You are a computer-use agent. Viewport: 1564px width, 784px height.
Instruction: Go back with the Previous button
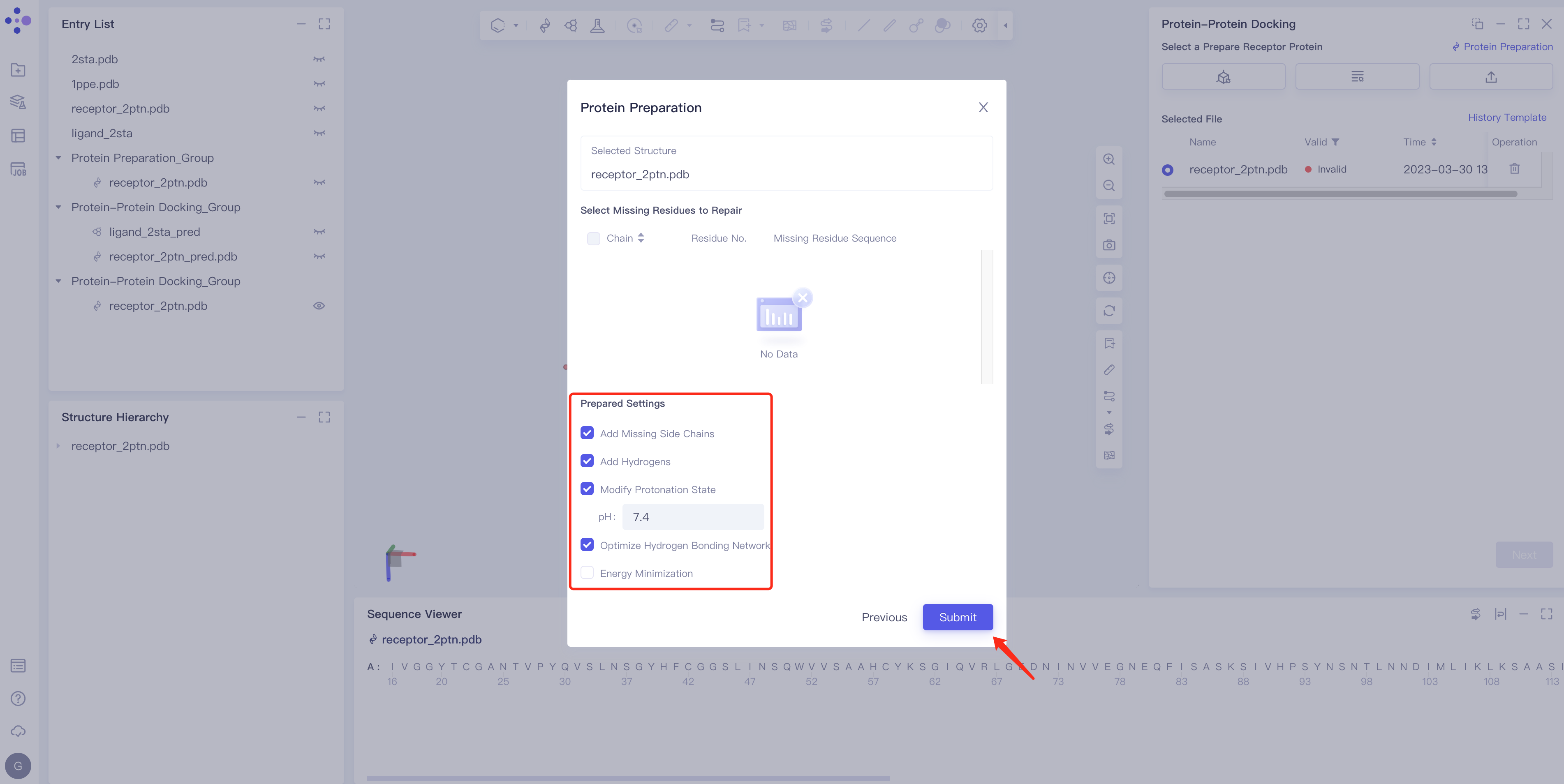tap(884, 617)
